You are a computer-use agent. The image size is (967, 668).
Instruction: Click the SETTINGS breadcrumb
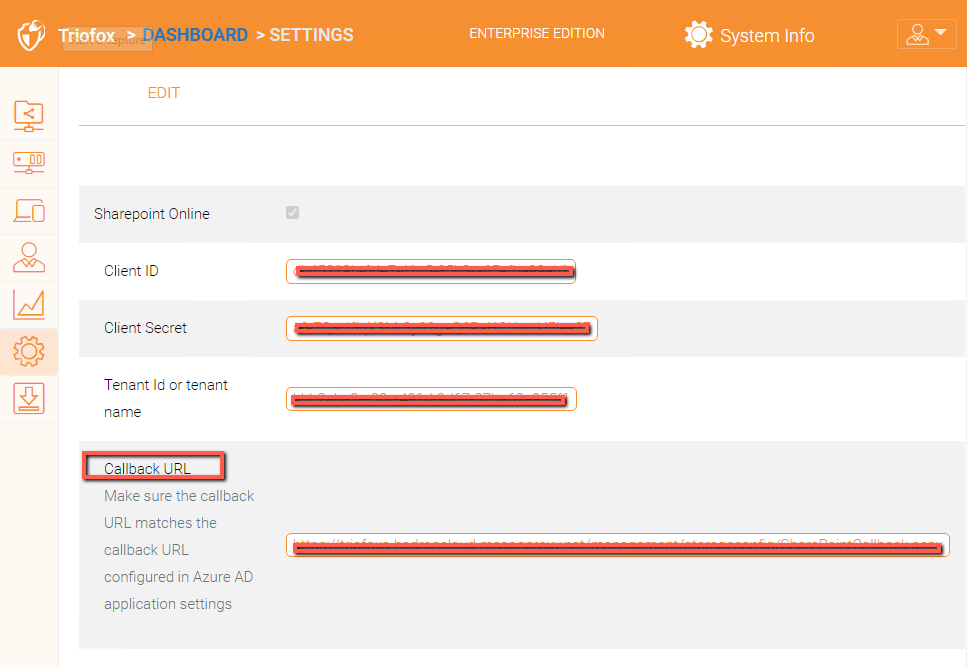[311, 35]
